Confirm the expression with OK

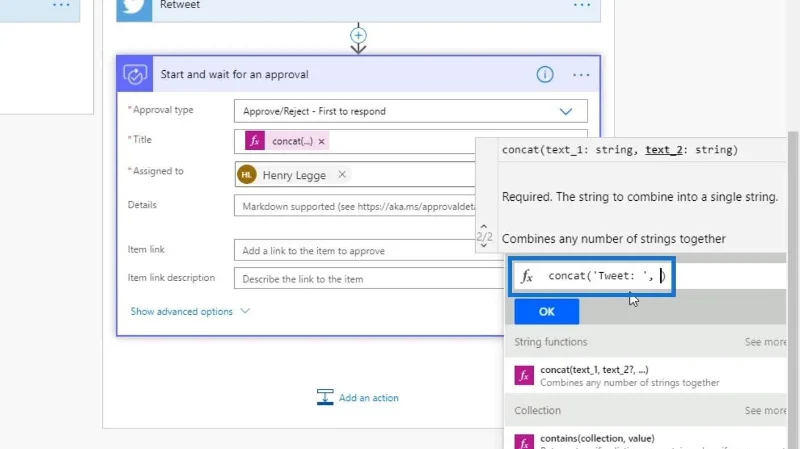pos(546,312)
